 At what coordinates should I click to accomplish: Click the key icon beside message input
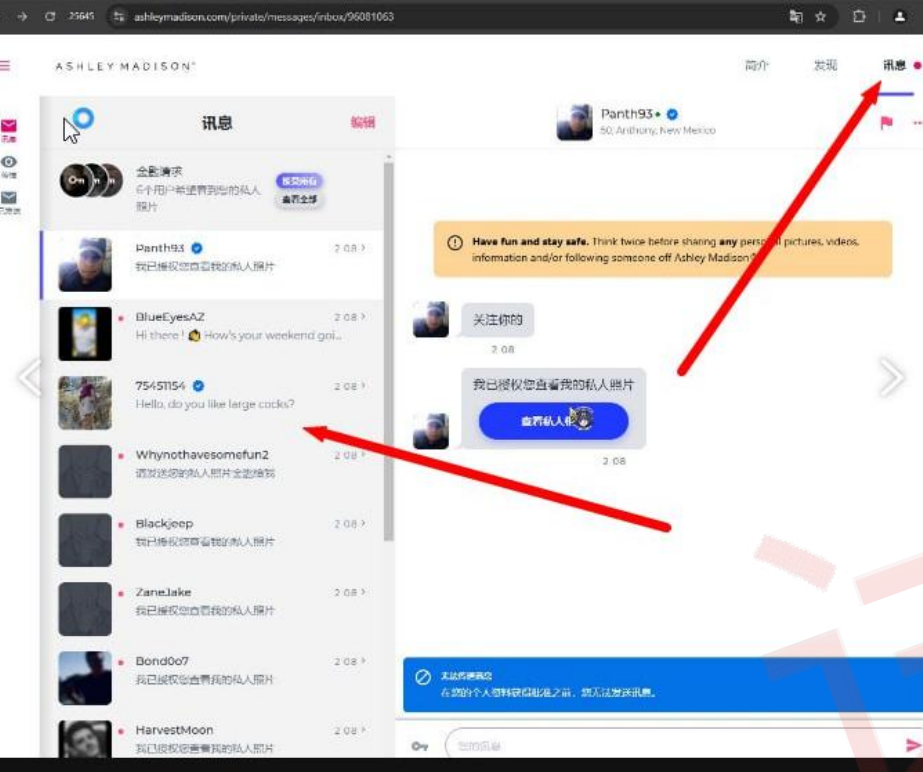tap(420, 746)
